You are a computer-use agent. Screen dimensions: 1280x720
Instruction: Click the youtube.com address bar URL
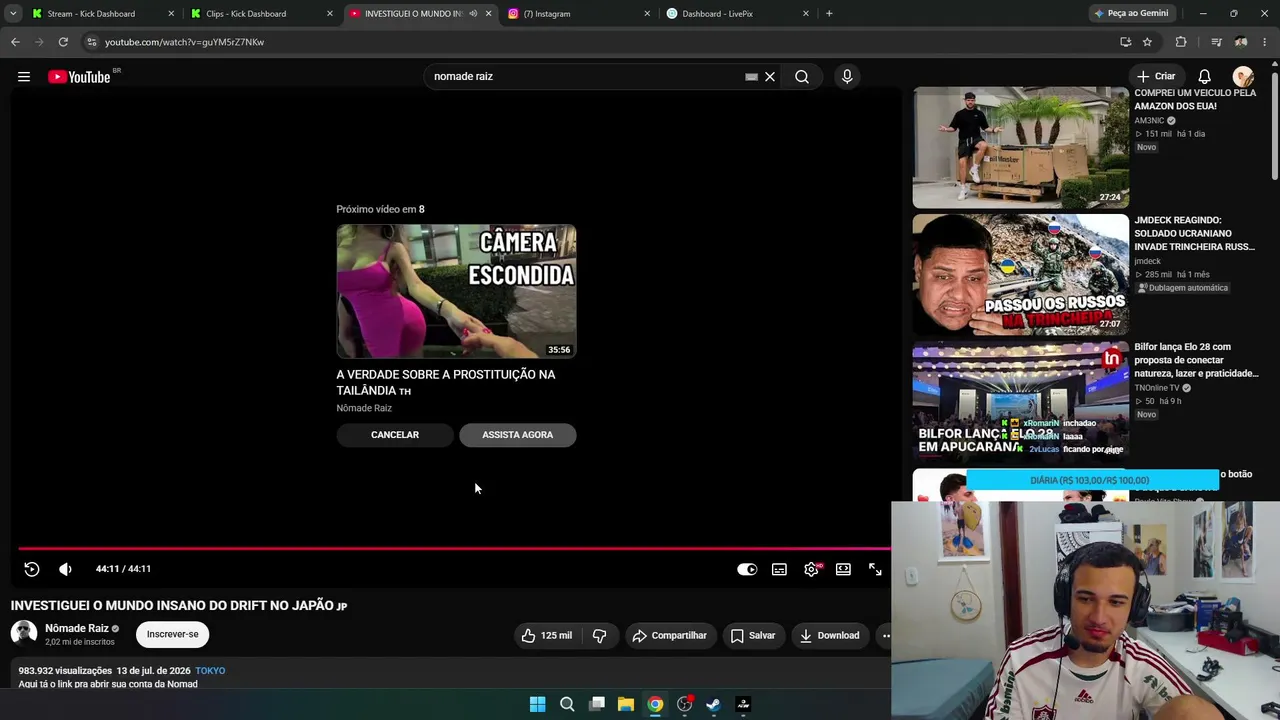point(185,42)
